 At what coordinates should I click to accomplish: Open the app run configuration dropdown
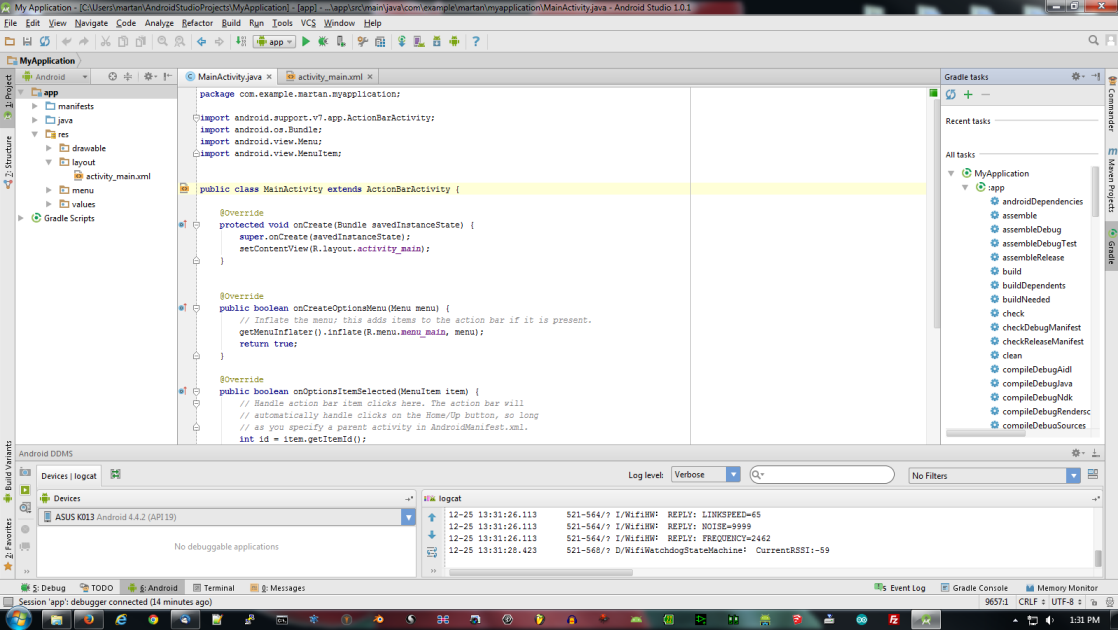275,41
